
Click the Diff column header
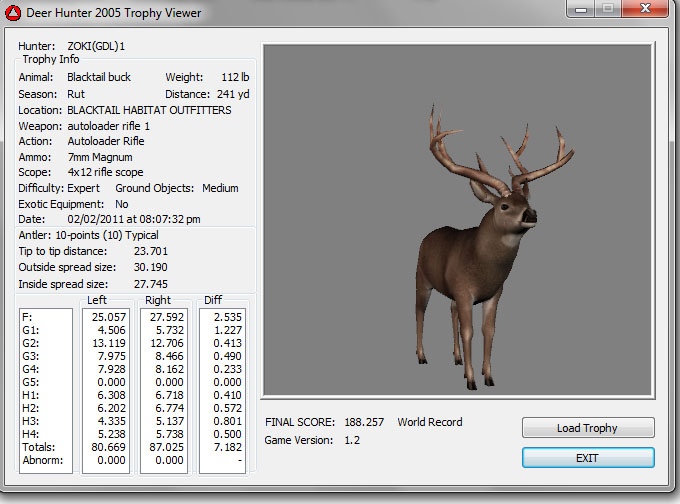pos(213,300)
